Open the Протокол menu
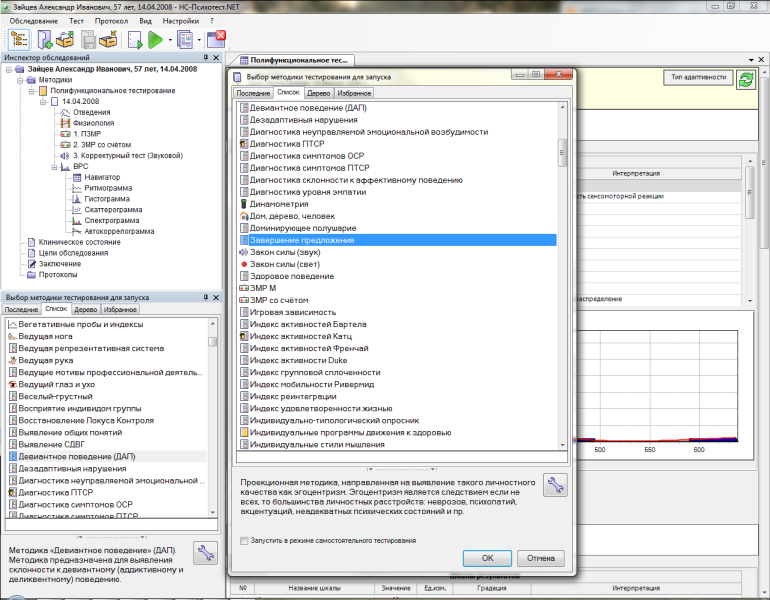Screen dimensions: 770x600 point(112,20)
